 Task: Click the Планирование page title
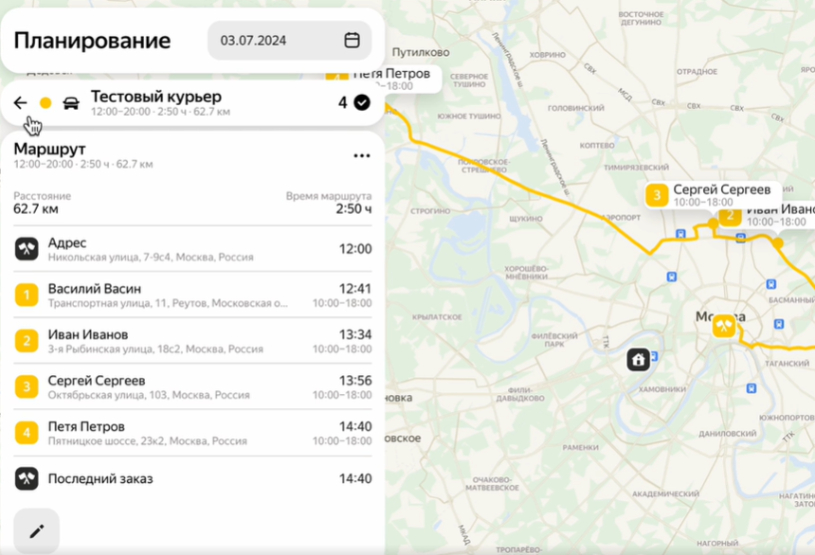coord(92,41)
